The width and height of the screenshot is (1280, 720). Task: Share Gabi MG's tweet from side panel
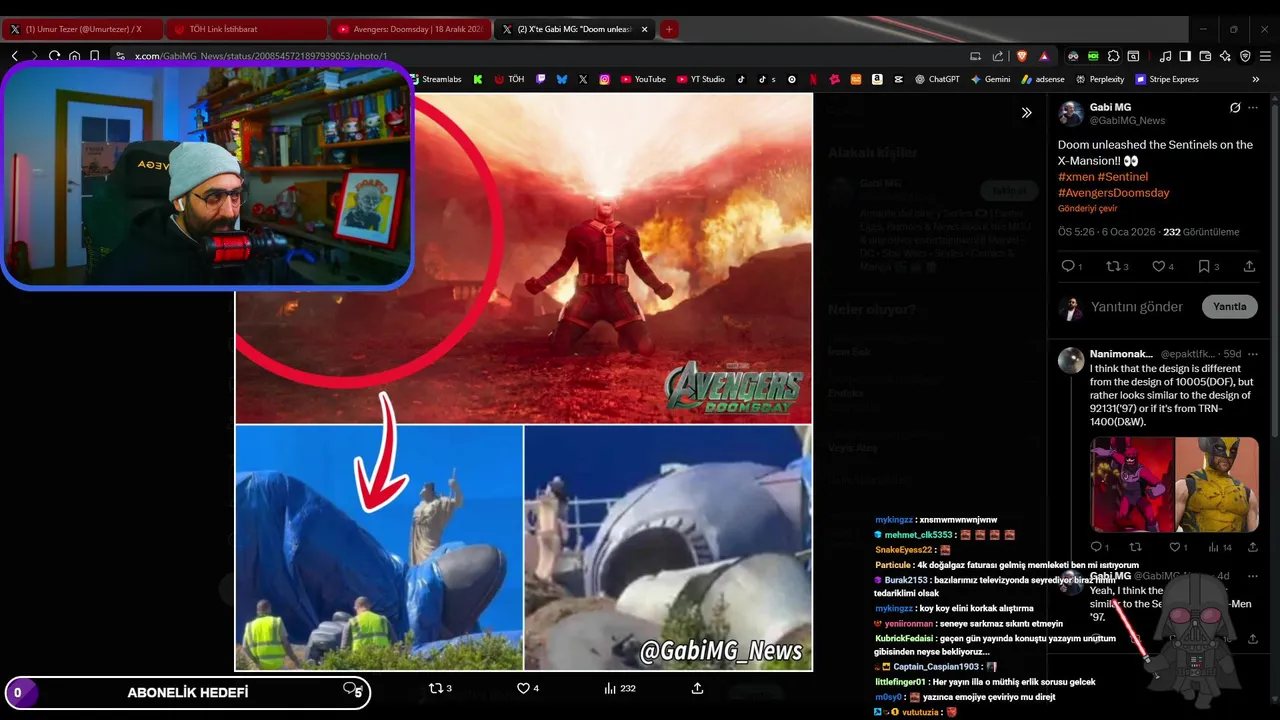point(1249,267)
